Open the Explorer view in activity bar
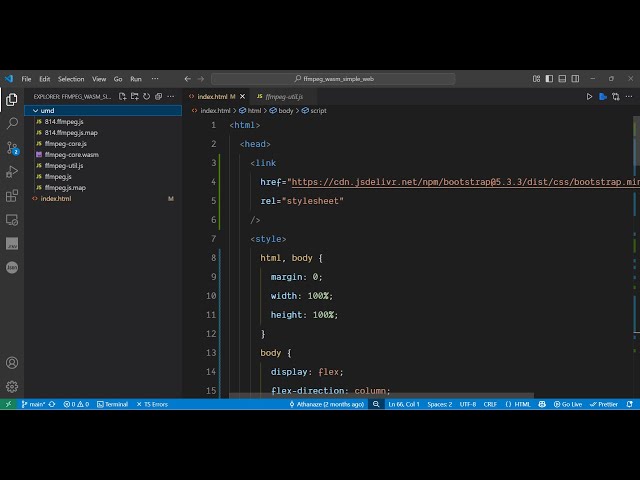 [12, 99]
